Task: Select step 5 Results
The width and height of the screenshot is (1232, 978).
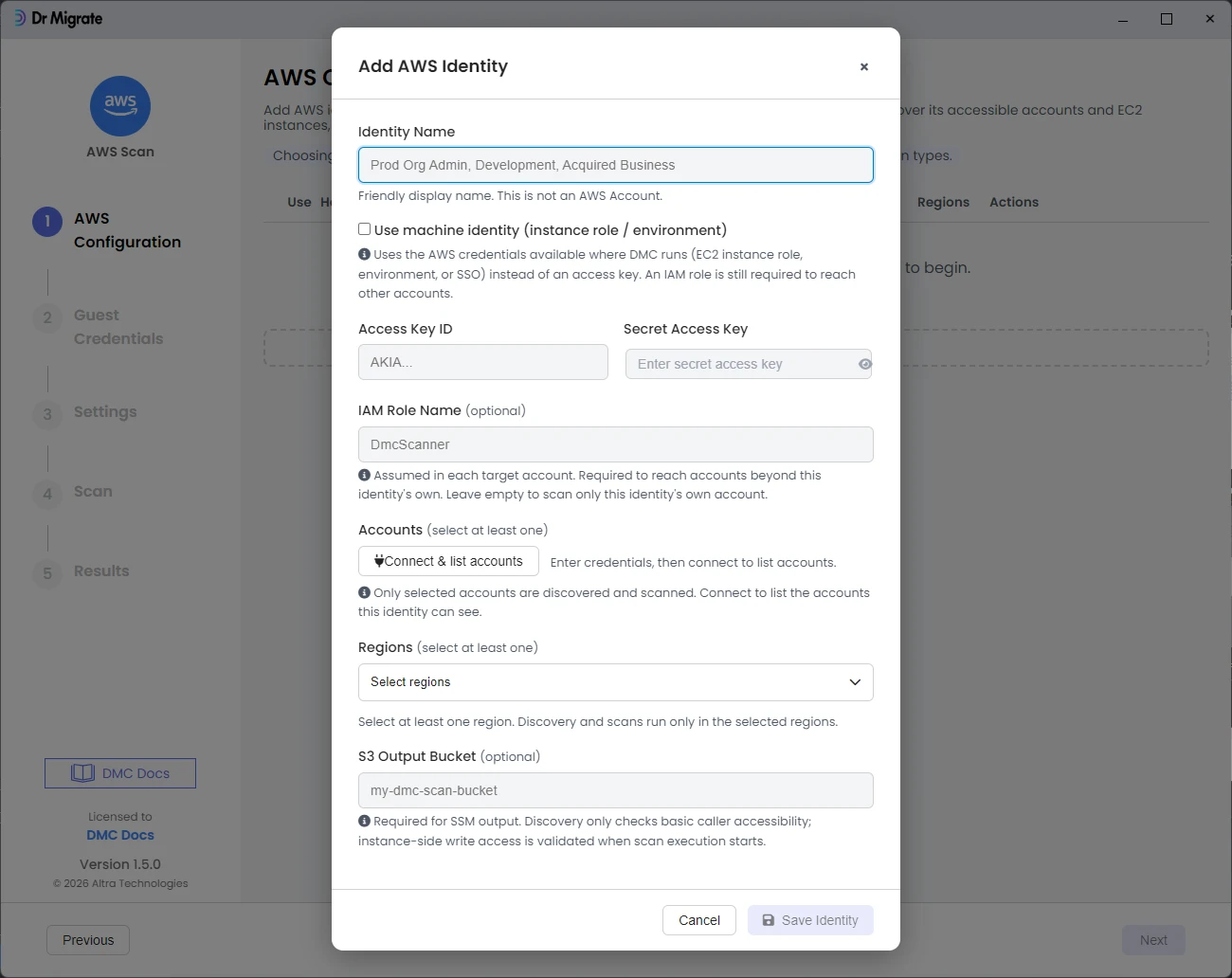Action: pyautogui.click(x=82, y=572)
